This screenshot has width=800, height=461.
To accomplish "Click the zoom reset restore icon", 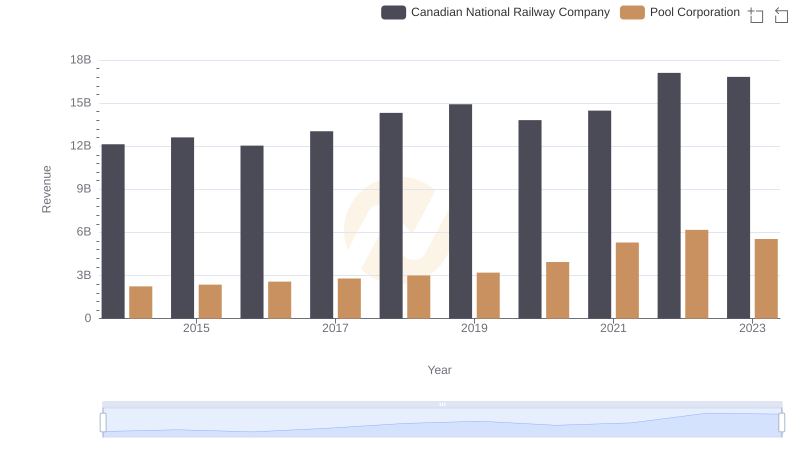I will pos(781,15).
